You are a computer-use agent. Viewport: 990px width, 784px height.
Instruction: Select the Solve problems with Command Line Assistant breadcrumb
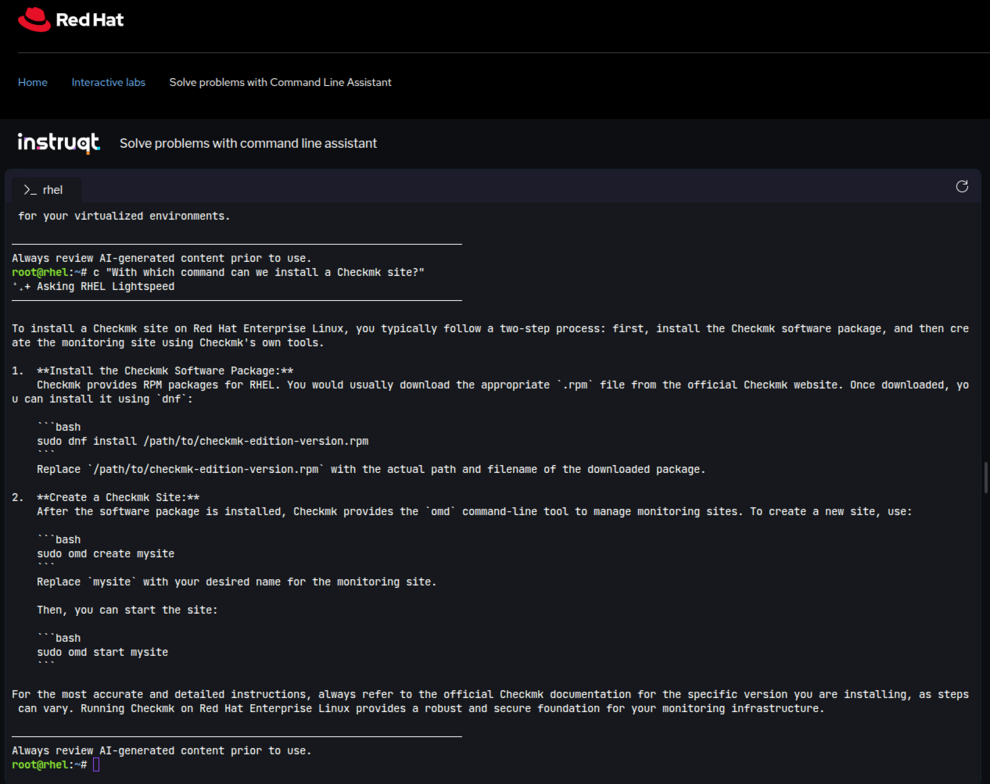(x=280, y=82)
